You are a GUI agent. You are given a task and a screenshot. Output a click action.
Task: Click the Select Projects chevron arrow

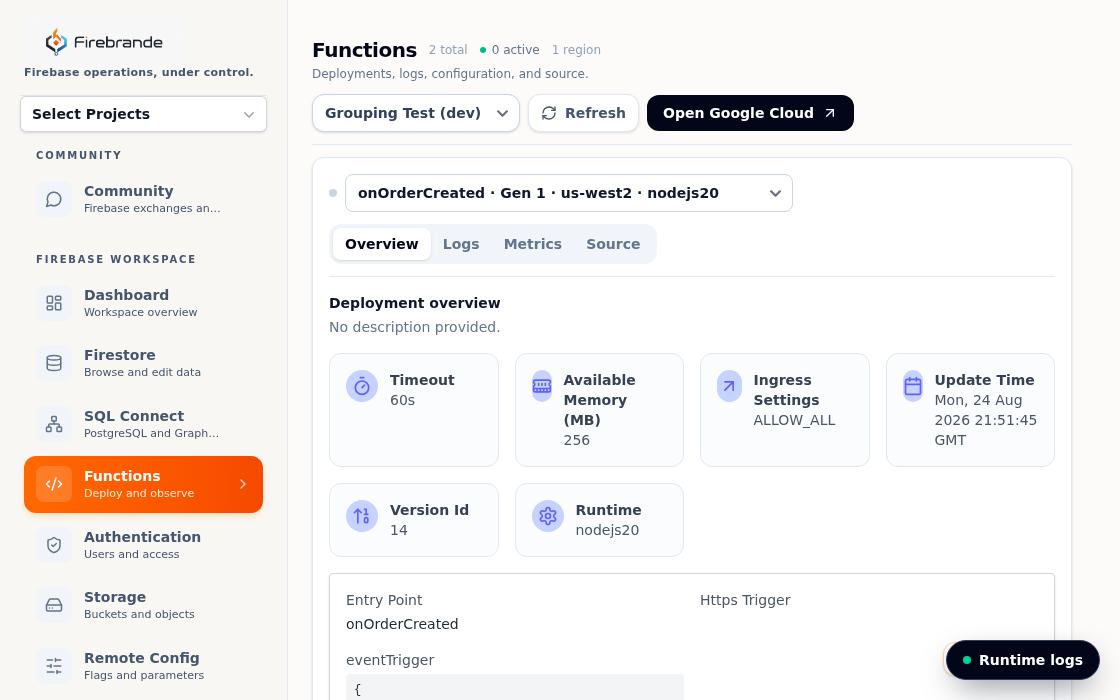249,114
